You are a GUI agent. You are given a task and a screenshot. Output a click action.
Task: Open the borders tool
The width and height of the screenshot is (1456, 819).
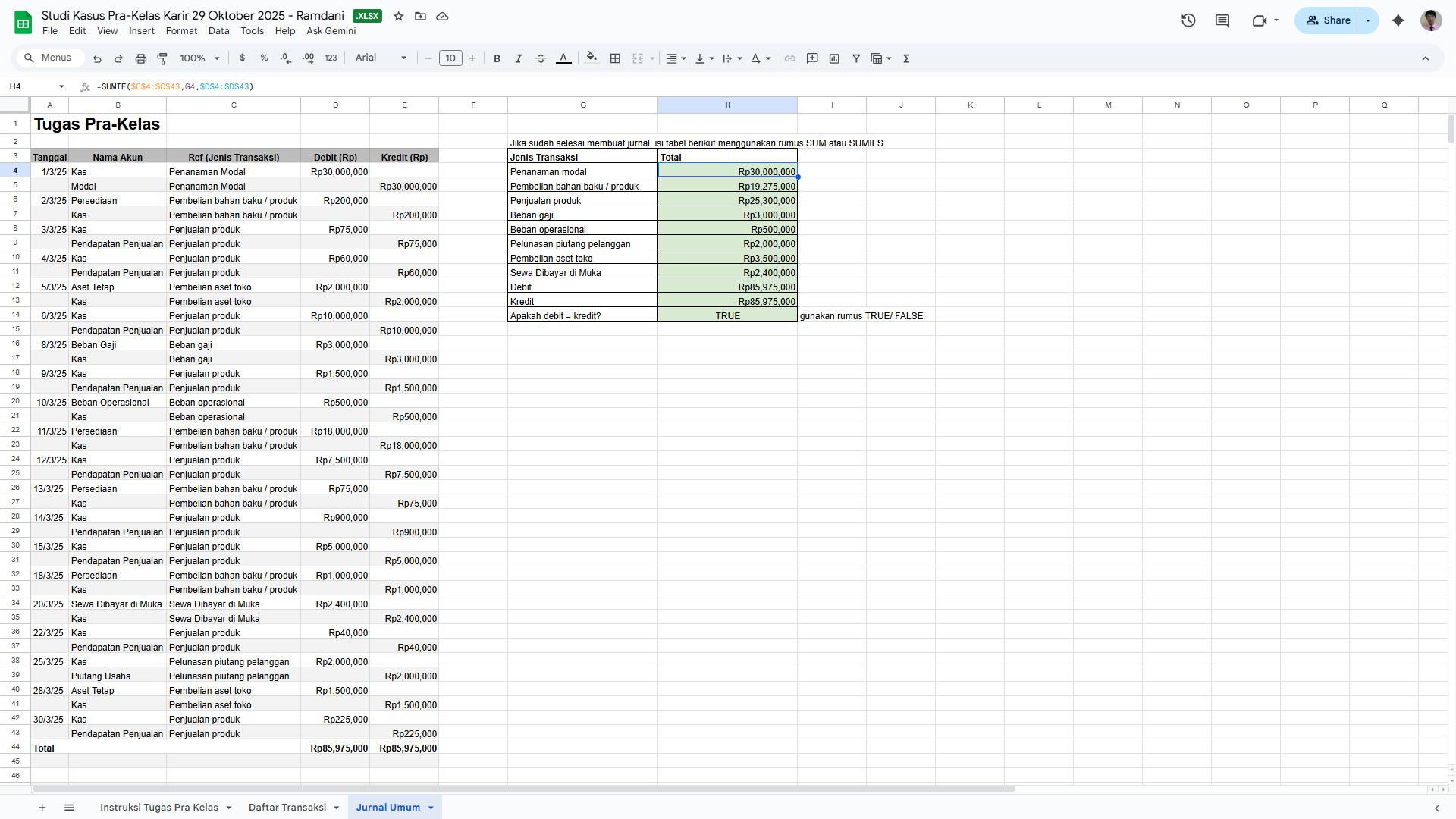pos(615,58)
